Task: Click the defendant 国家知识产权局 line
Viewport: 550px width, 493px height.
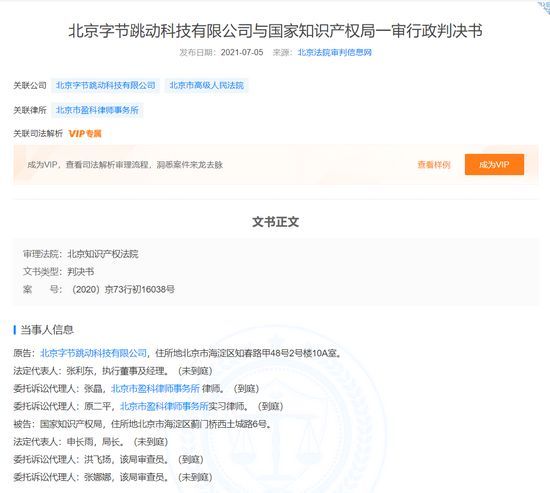Action: tap(142, 424)
